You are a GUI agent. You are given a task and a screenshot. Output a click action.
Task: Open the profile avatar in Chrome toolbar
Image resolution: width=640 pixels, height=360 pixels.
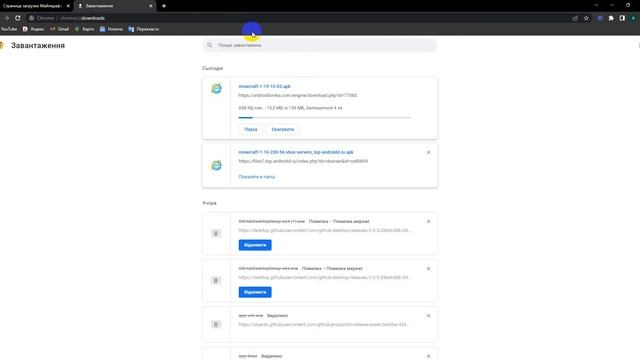pyautogui.click(x=633, y=18)
